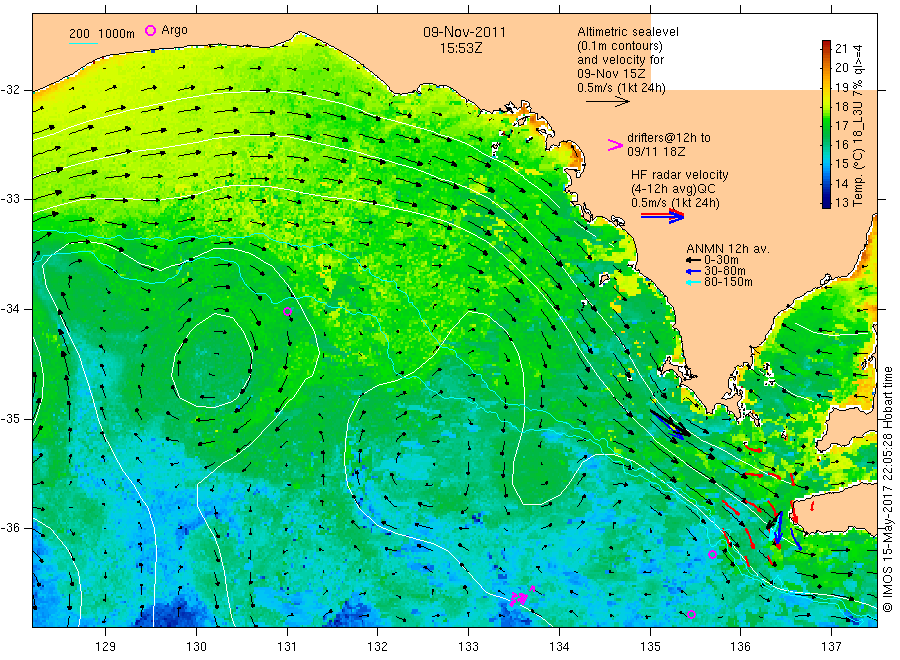Click the 137 longitude axis label

(x=831, y=646)
